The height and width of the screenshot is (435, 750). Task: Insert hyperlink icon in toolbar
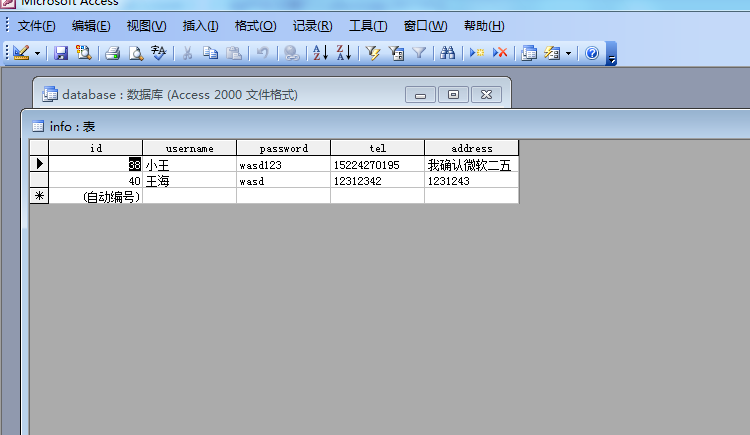pyautogui.click(x=291, y=53)
